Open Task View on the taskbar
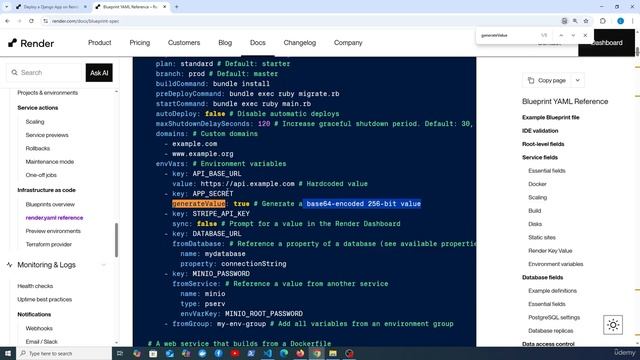 pyautogui.click(x=120, y=353)
